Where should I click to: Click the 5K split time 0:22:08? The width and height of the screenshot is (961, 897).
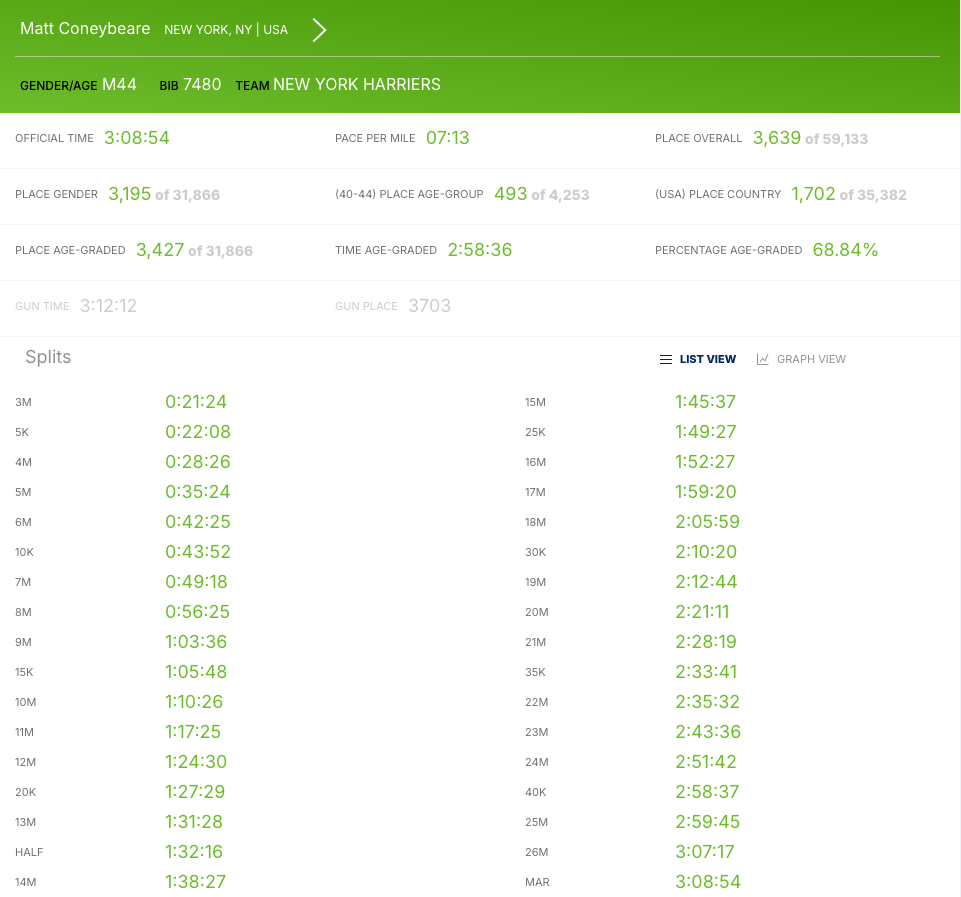pos(196,431)
